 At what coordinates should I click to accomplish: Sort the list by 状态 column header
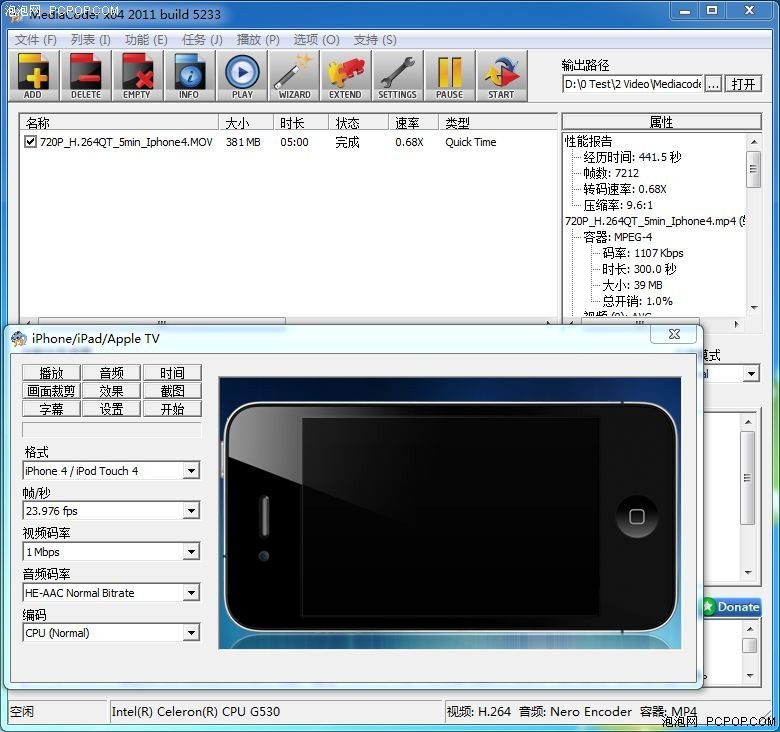pyautogui.click(x=358, y=122)
